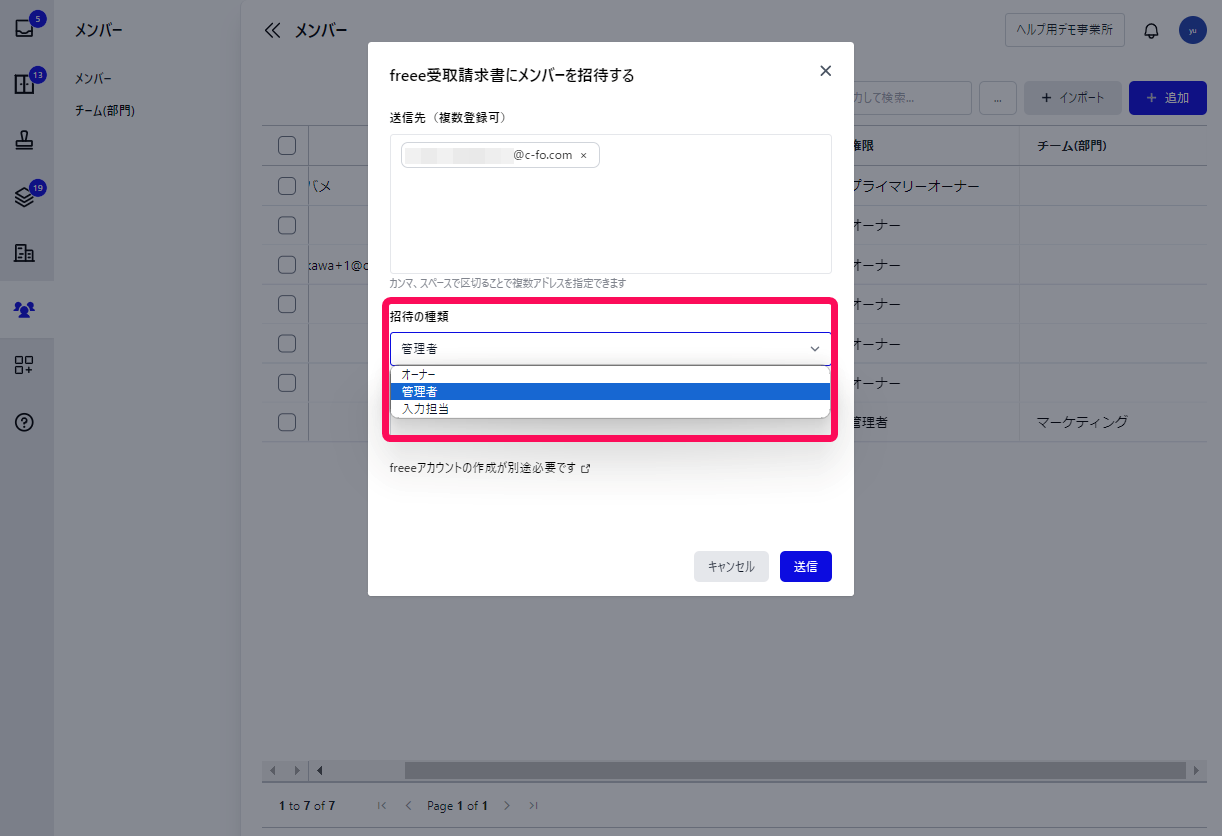
Task: Open the help question mark icon
Action: [x=25, y=422]
